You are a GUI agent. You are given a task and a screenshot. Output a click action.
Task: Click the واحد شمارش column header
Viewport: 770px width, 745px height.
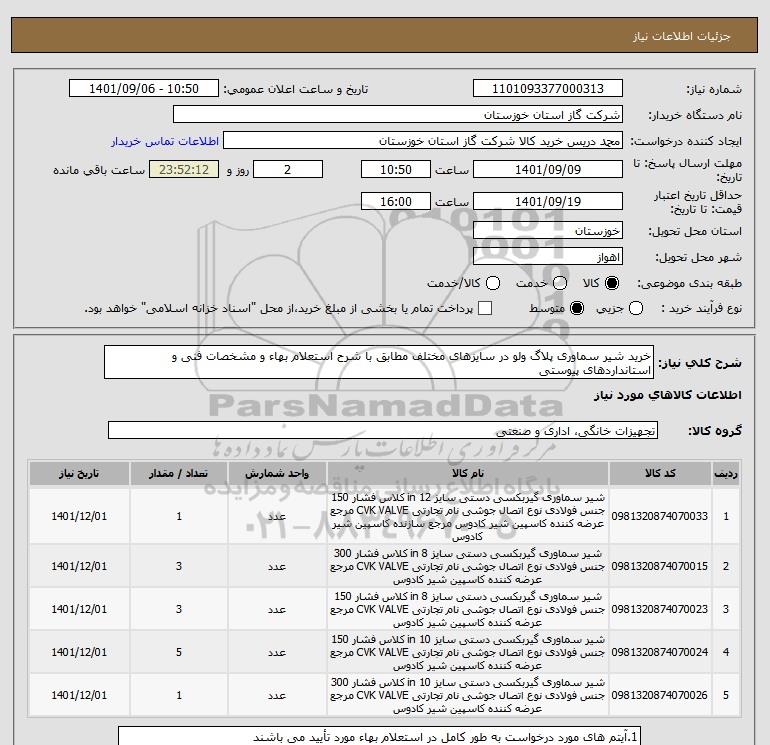pos(277,473)
